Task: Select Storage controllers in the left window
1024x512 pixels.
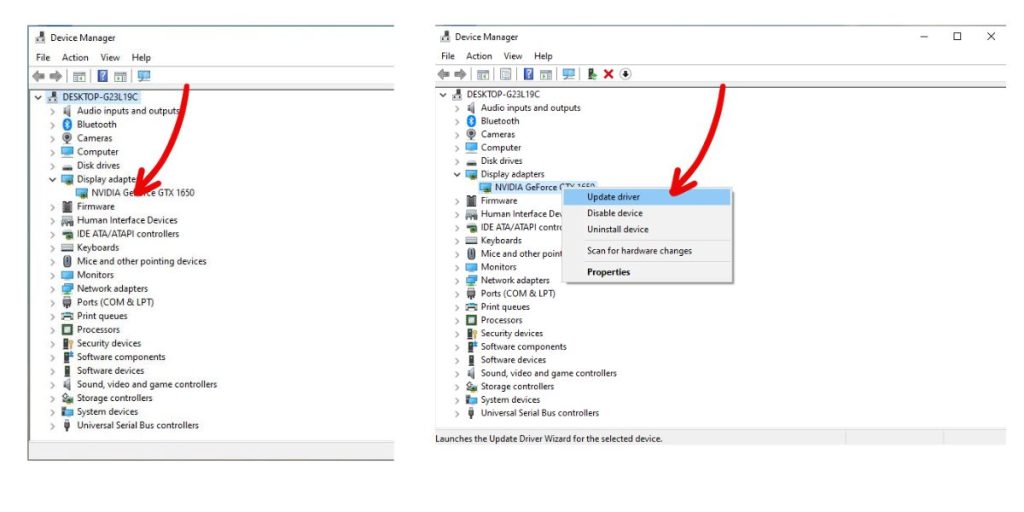Action: click(114, 398)
